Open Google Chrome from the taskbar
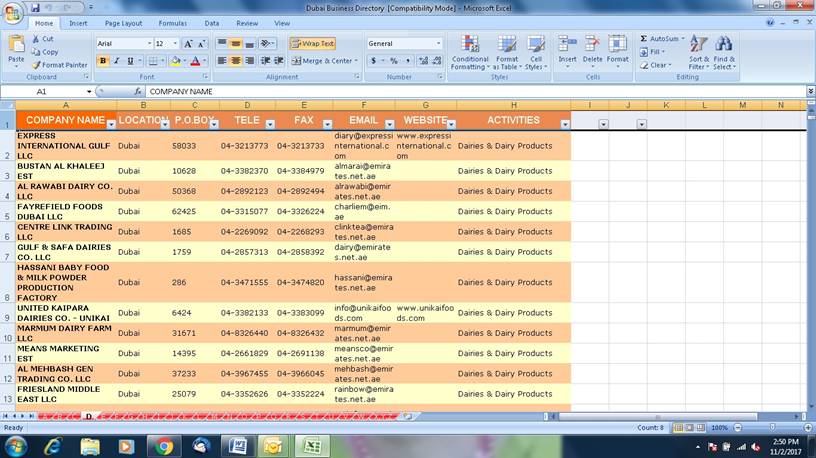Image resolution: width=816 pixels, height=458 pixels. click(x=163, y=446)
